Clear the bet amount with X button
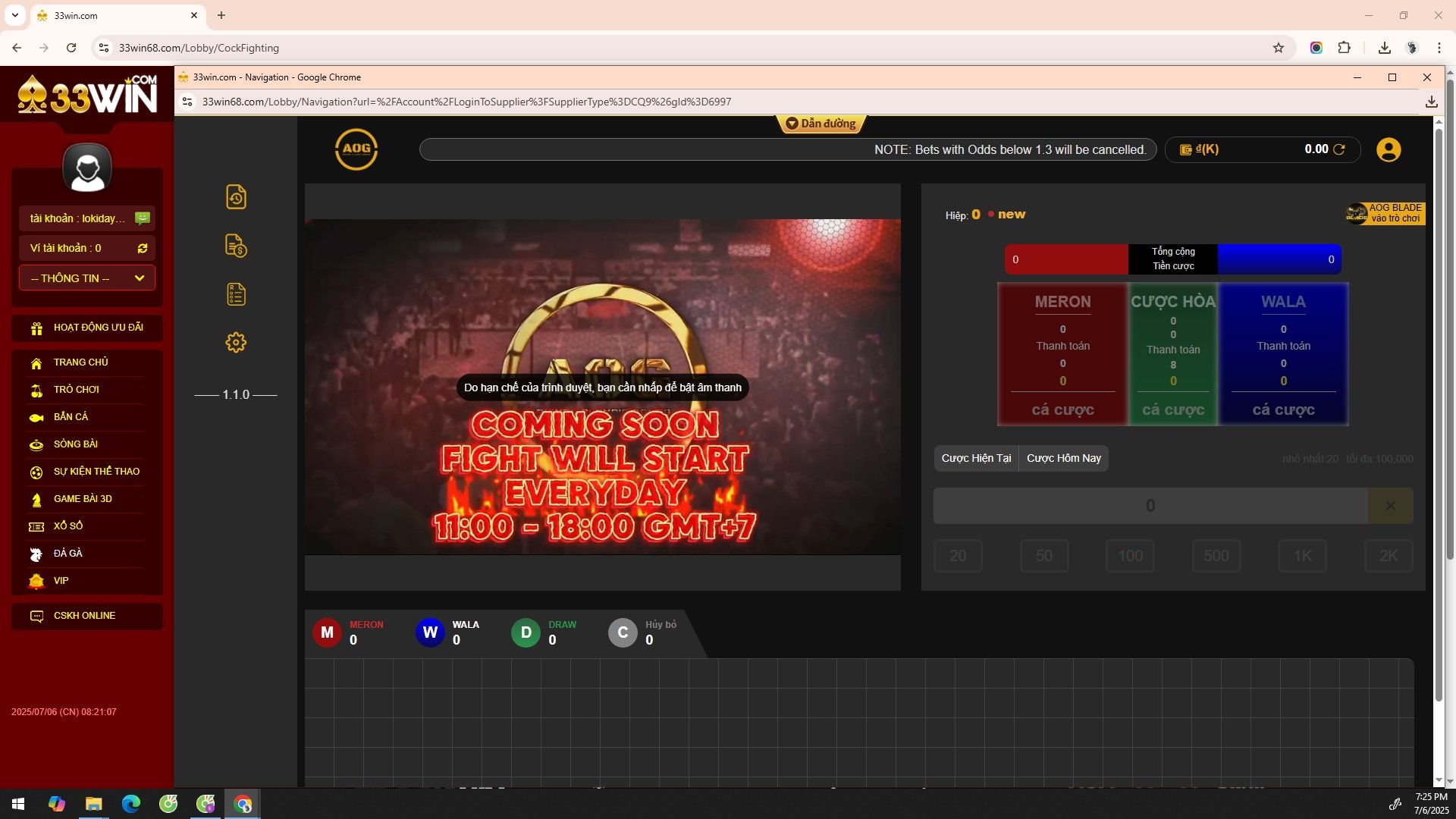Image resolution: width=1456 pixels, height=819 pixels. click(x=1390, y=506)
